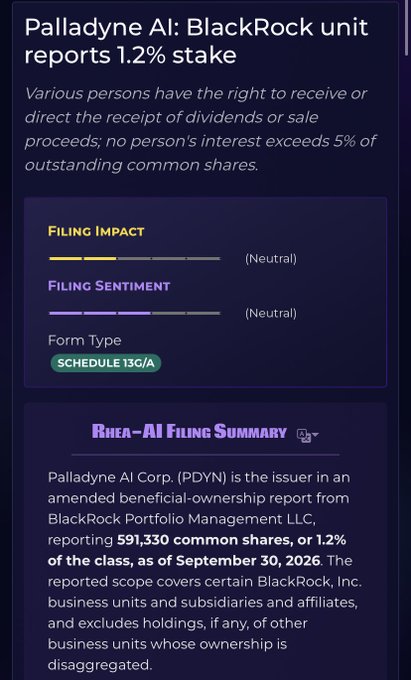Click the yellow Filing Impact rating bar
The width and height of the screenshot is (411, 680).
[x=135, y=258]
